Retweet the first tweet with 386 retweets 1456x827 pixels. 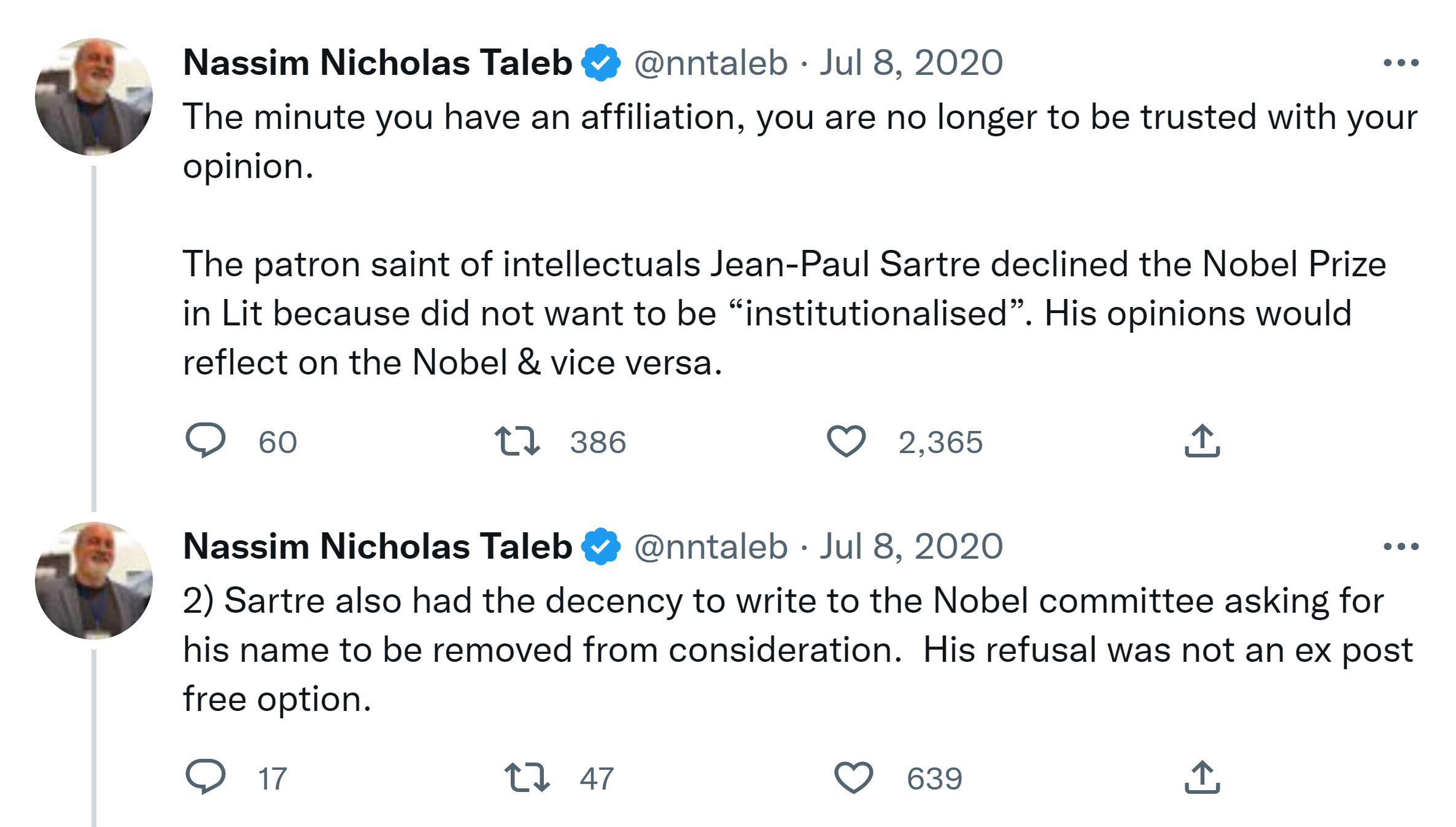517,441
